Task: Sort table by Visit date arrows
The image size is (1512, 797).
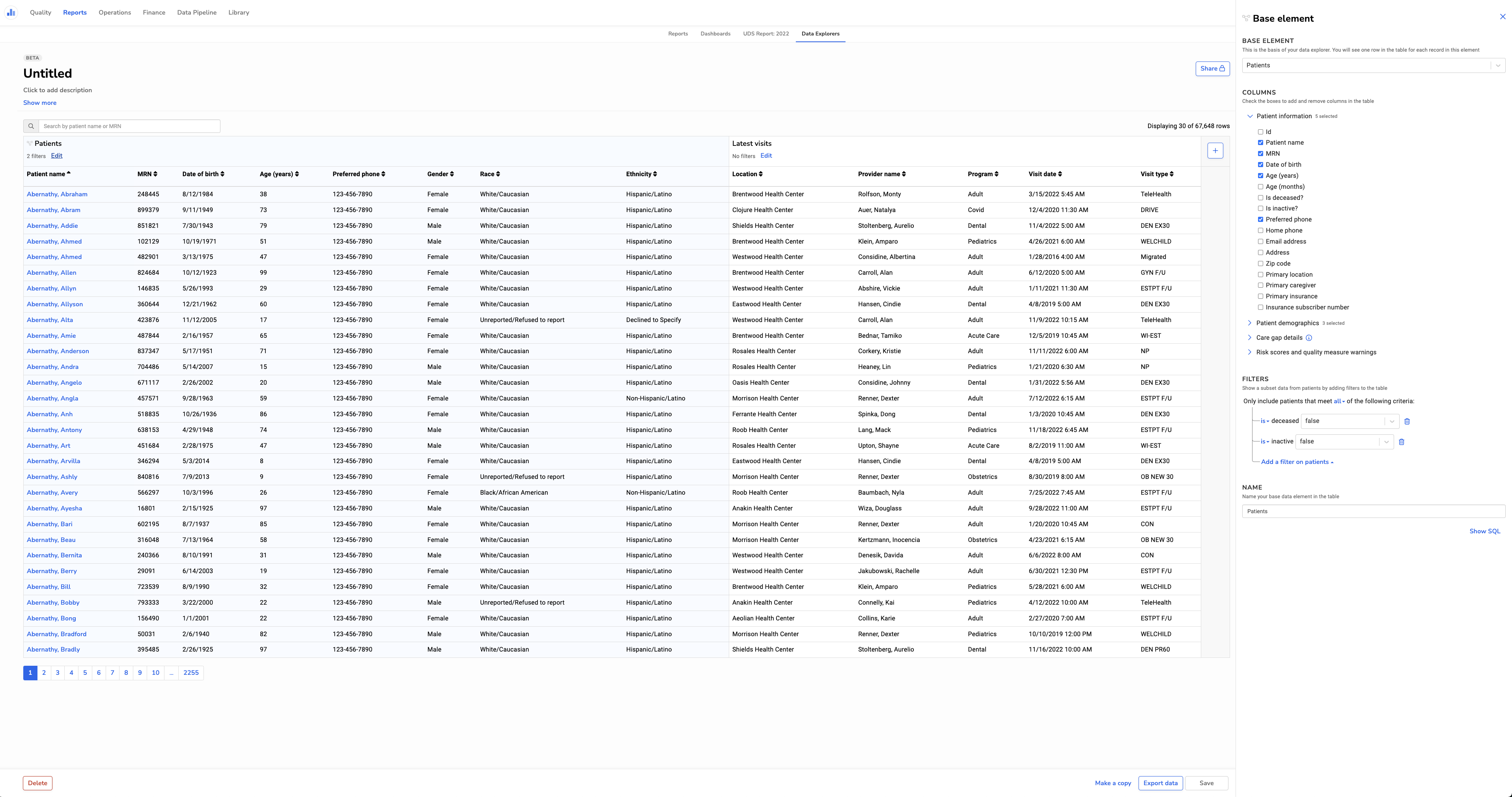Action: (1060, 174)
